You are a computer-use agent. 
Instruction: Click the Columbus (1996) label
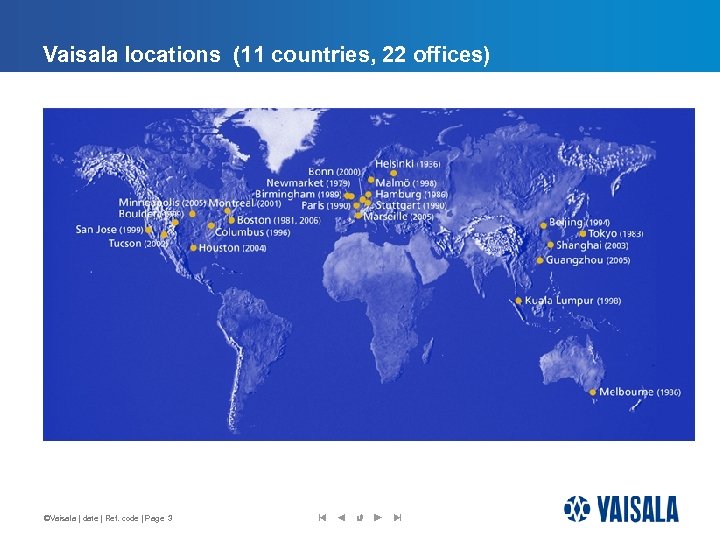(x=253, y=232)
